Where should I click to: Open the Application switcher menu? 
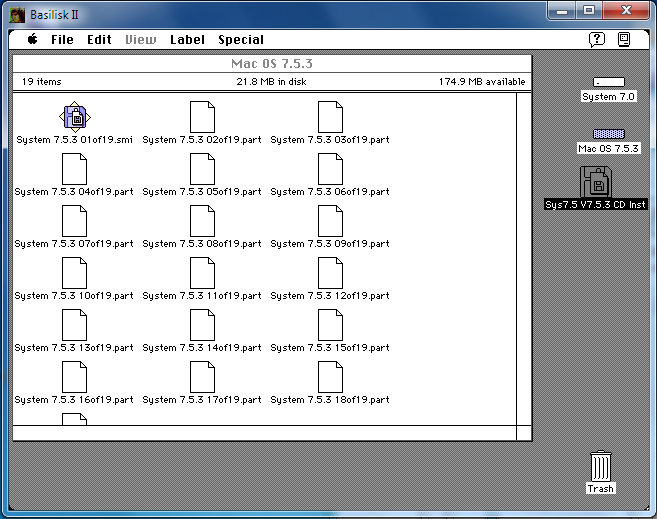(624, 40)
